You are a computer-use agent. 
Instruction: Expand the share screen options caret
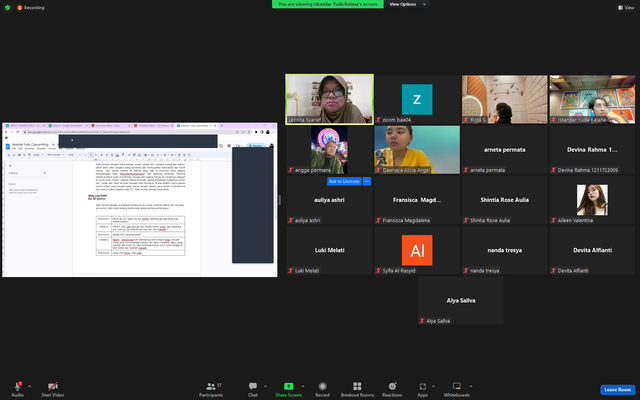click(302, 386)
